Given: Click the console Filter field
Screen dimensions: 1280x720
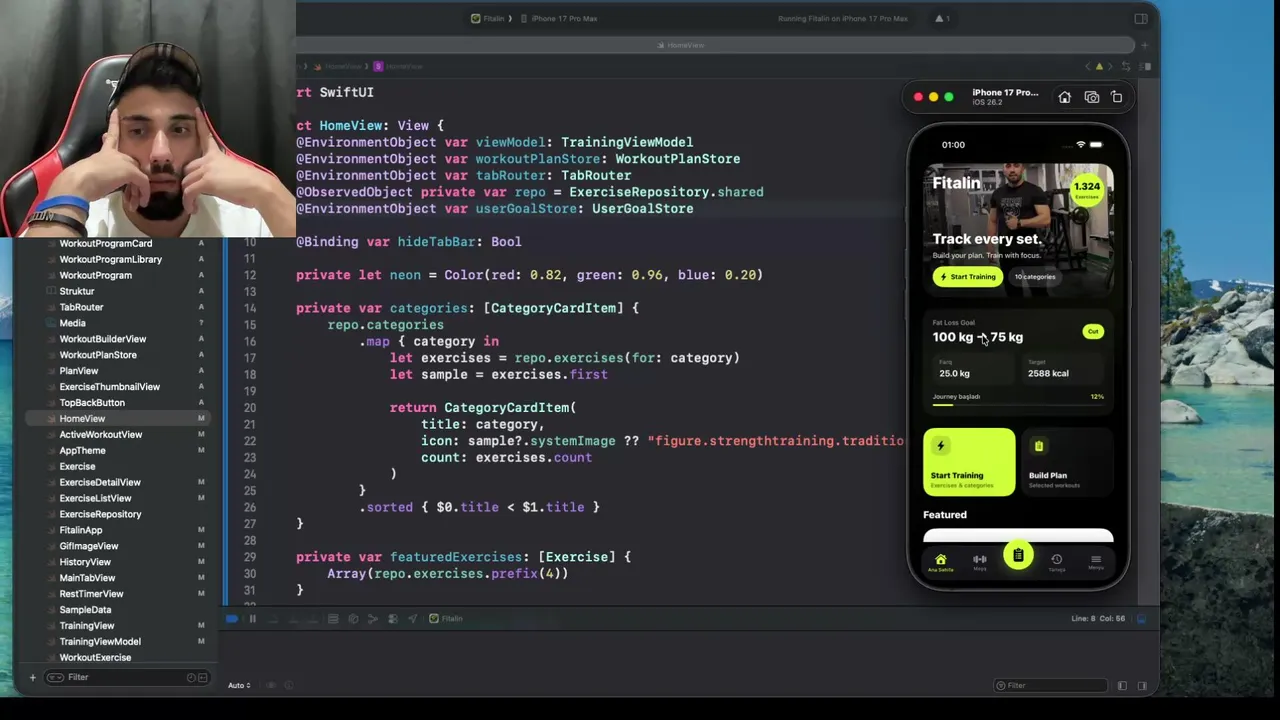Looking at the screenshot, I should pos(1051,686).
